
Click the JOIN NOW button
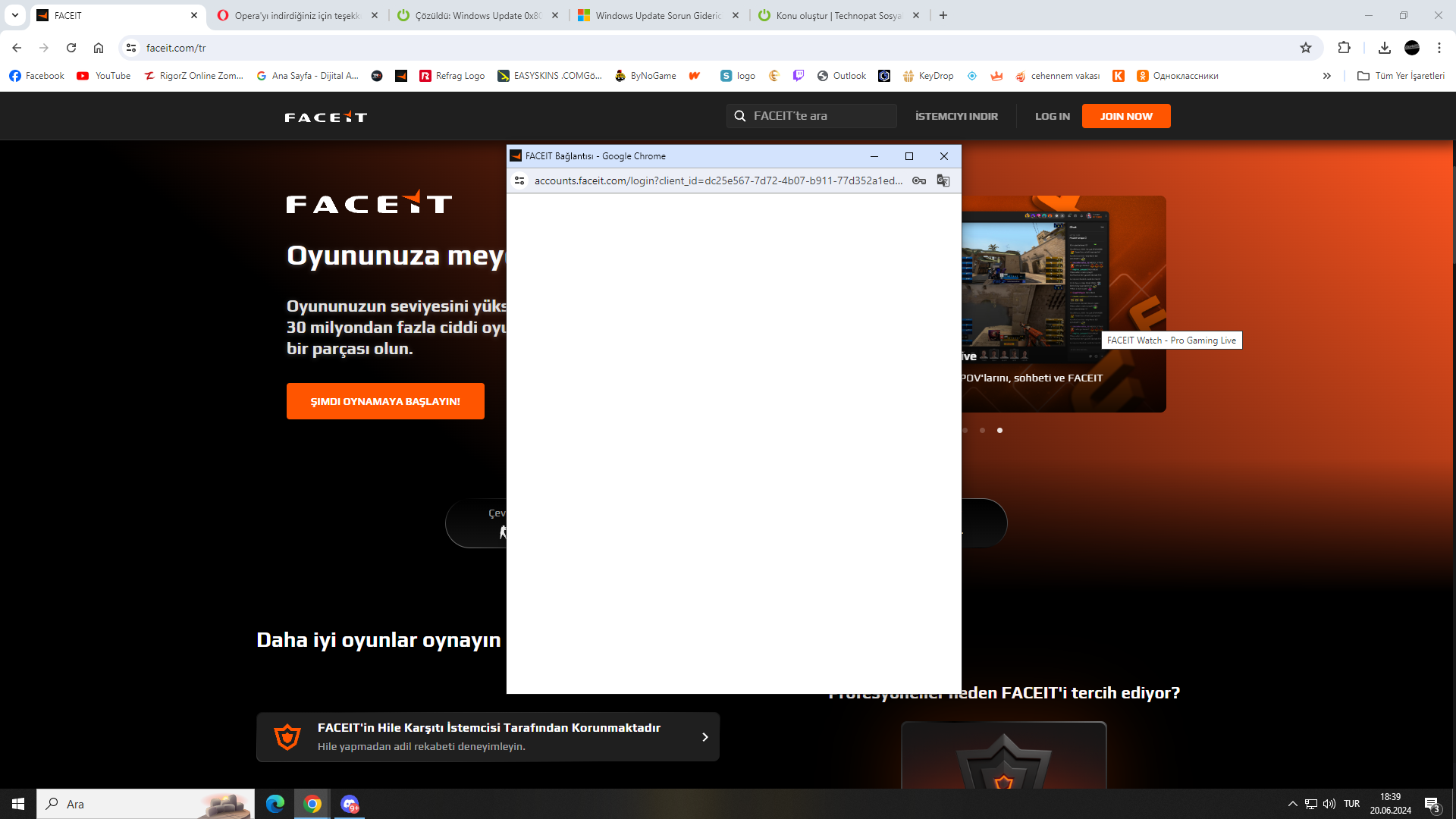click(1125, 116)
